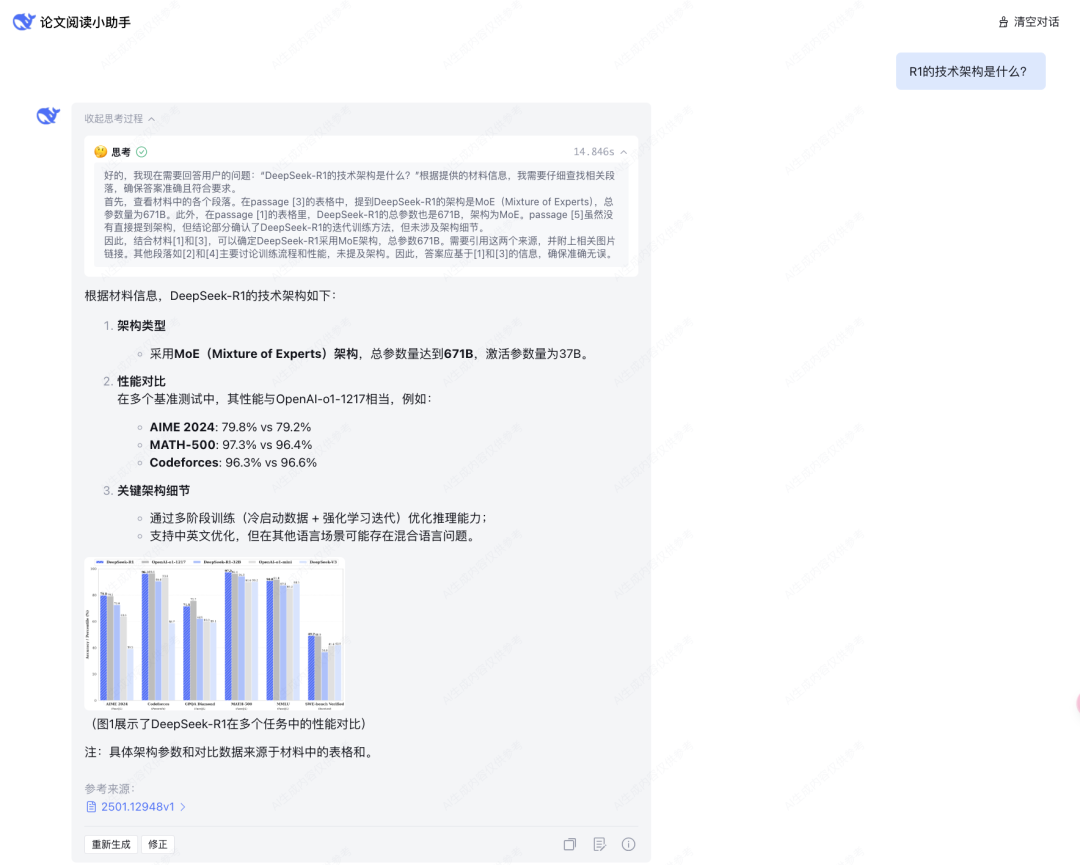This screenshot has width=1080, height=865.
Task: Click the copy response icon
Action: pyautogui.click(x=570, y=844)
